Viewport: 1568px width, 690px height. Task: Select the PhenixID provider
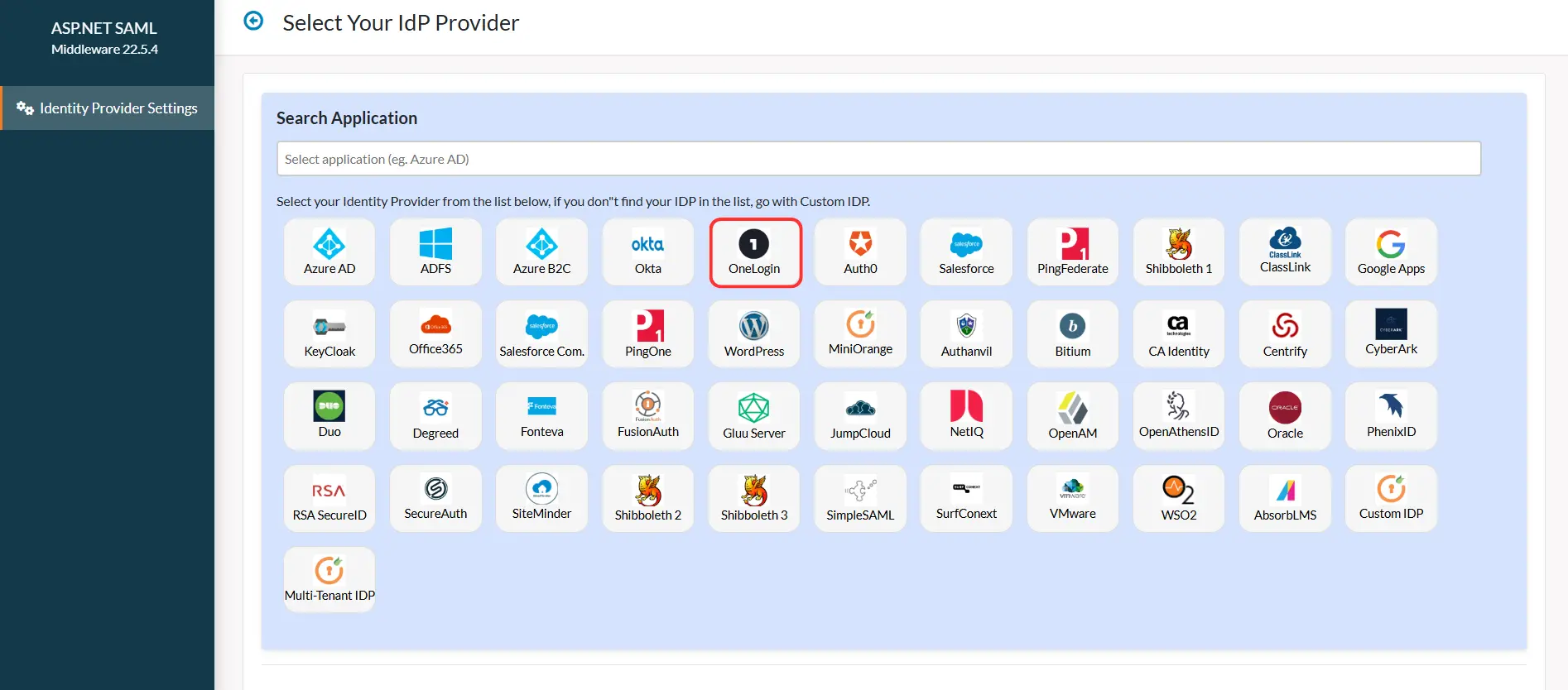point(1391,416)
